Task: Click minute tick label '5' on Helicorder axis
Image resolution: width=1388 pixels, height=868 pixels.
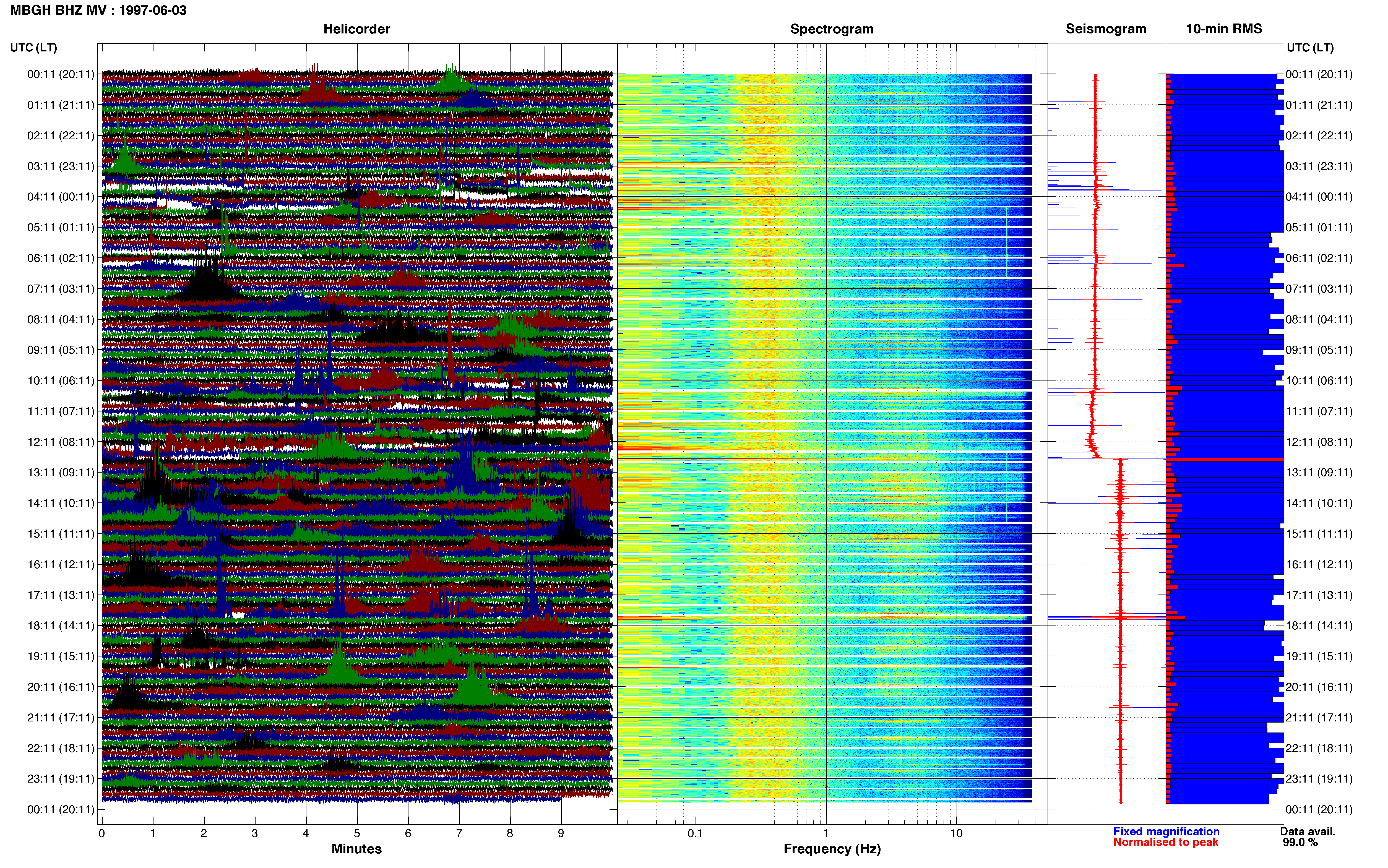Action: (357, 833)
